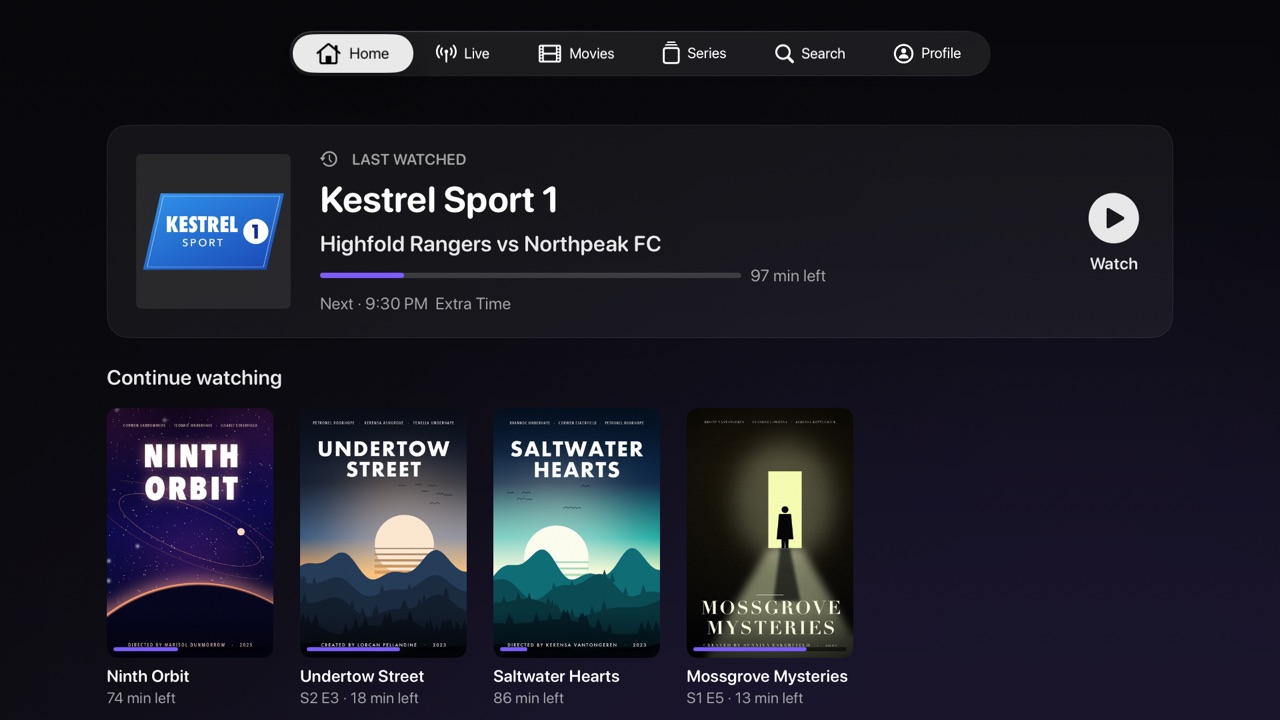Click the last watched clock icon
The height and width of the screenshot is (720, 1280).
[x=329, y=159]
